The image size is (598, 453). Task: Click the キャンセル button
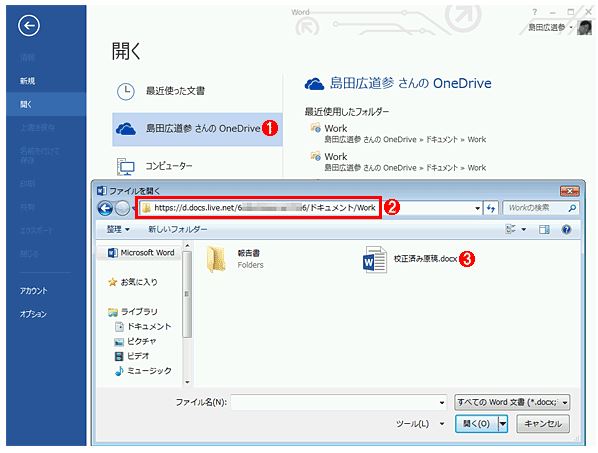[x=543, y=423]
